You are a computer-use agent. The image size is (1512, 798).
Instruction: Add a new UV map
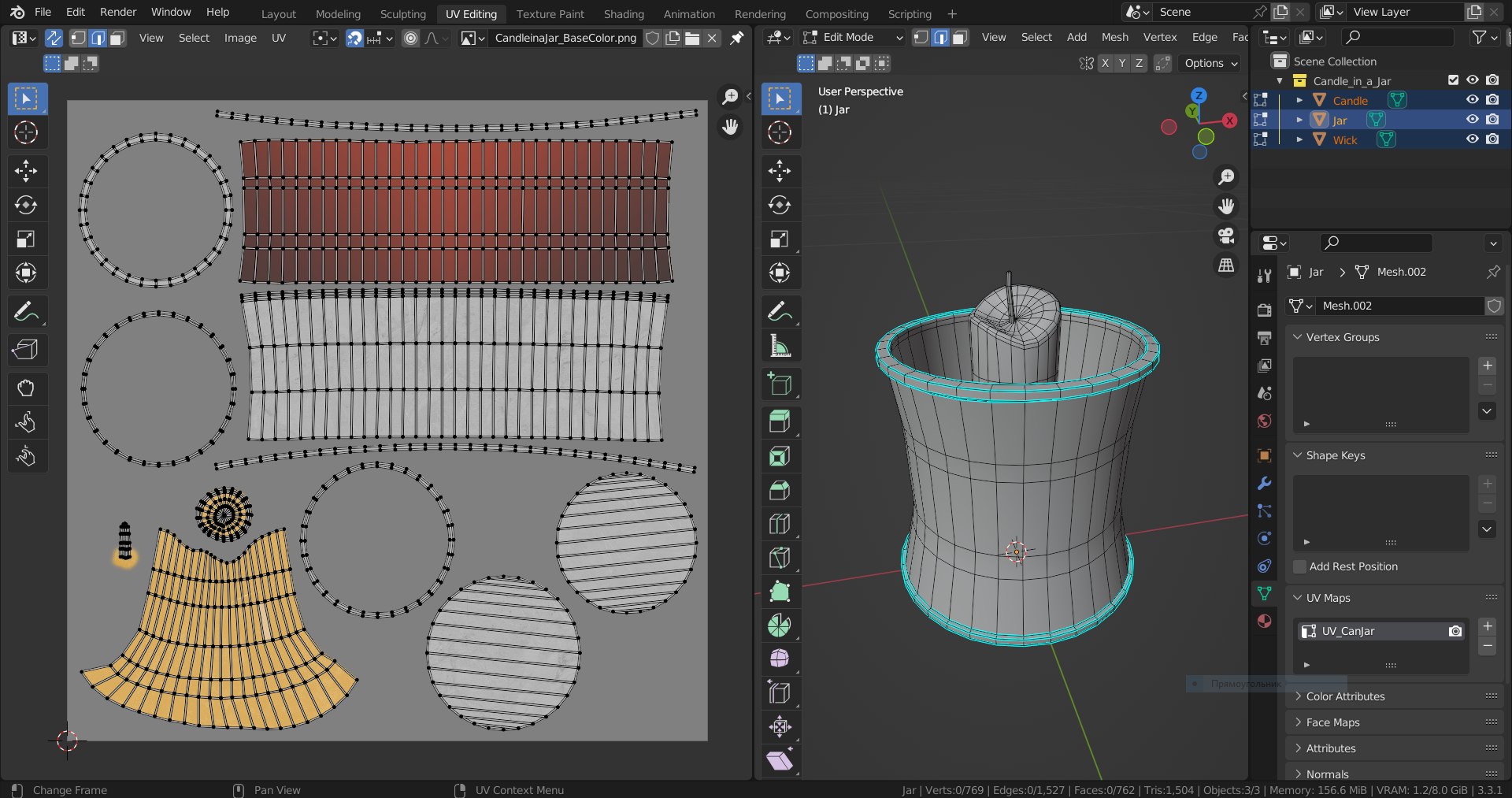tap(1488, 626)
